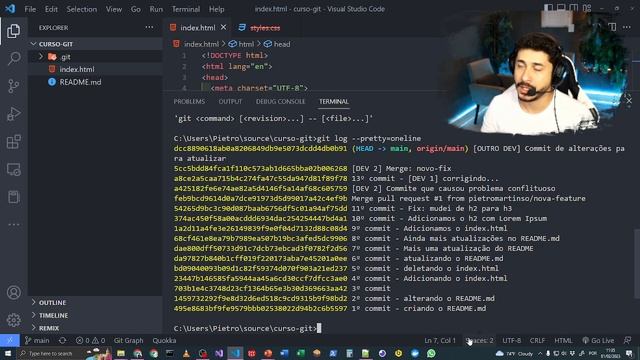
Task: Click the head breadcrumb segment
Action: 277,44
